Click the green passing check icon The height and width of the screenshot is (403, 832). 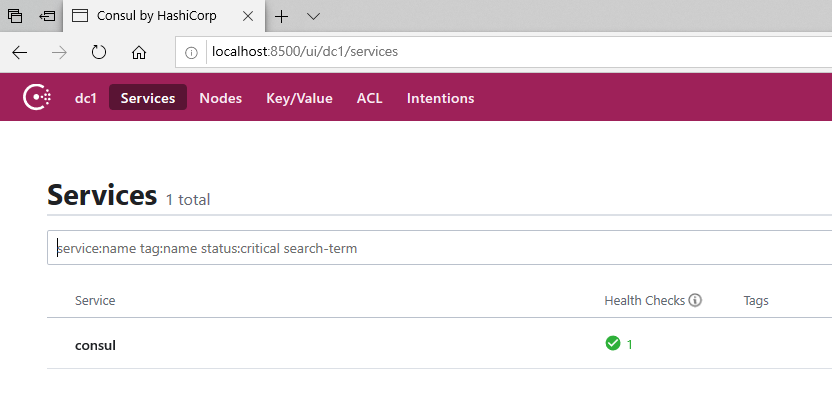[x=612, y=344]
